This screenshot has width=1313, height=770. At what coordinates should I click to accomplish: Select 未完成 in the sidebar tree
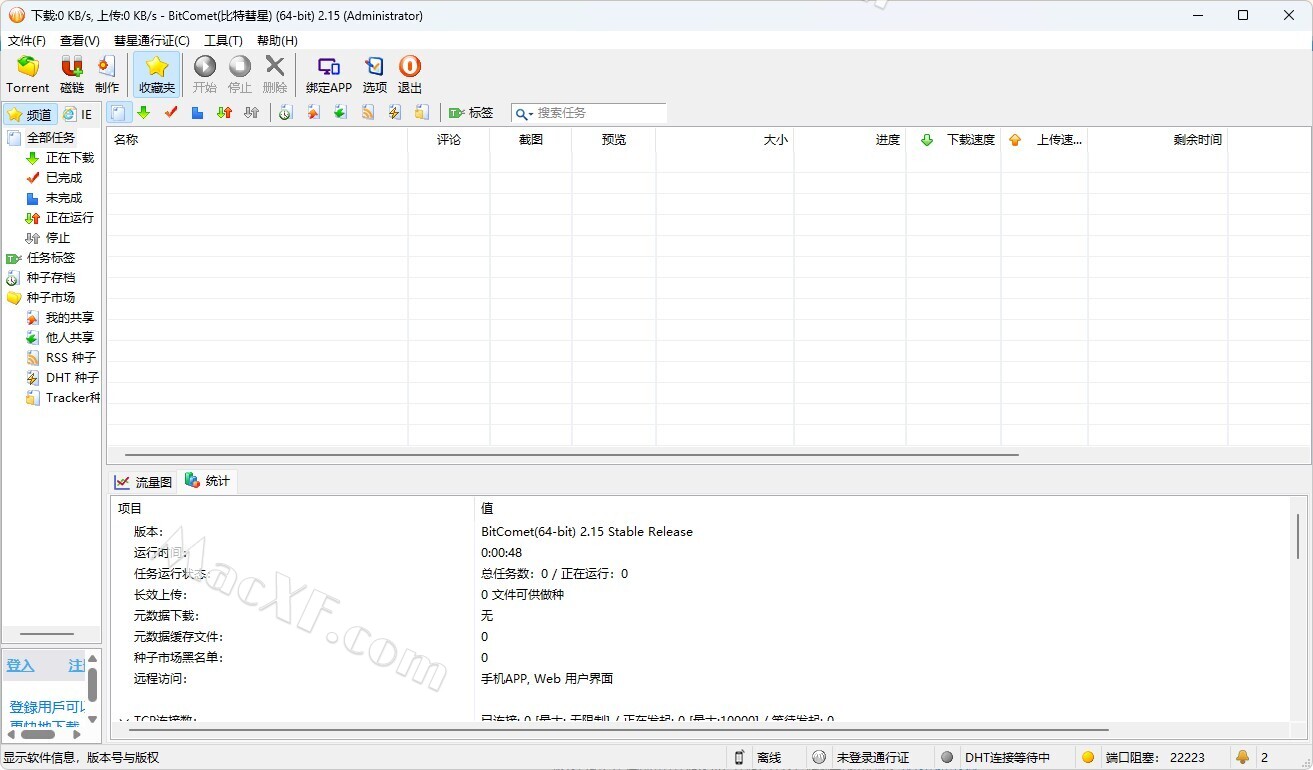[54, 198]
